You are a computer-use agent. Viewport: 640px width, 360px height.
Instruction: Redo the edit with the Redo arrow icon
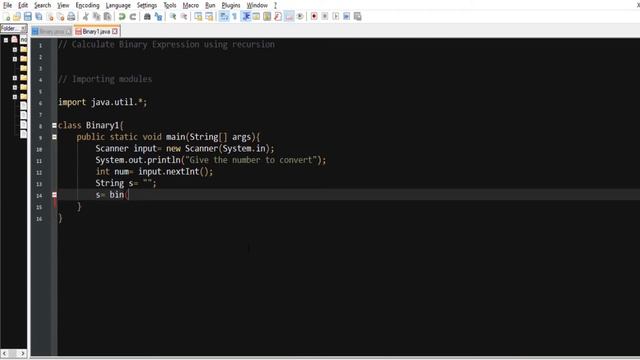coord(133,16)
